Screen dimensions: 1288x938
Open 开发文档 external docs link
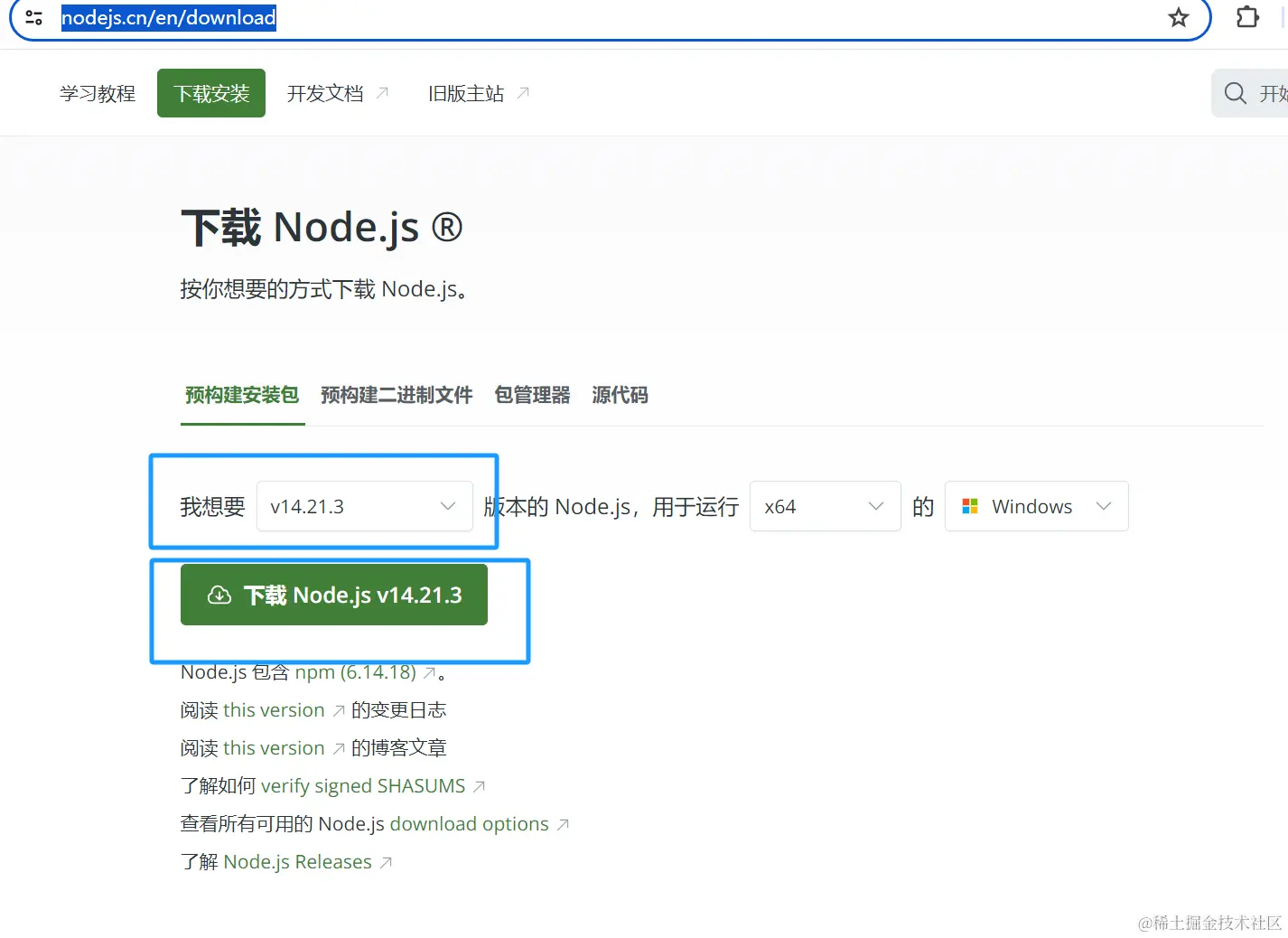[337, 93]
